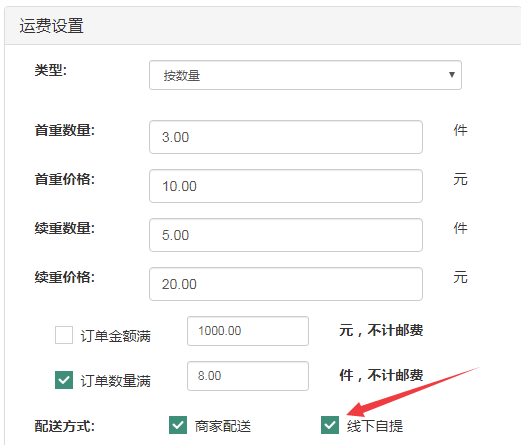Click the 配送方式: label

65,426
